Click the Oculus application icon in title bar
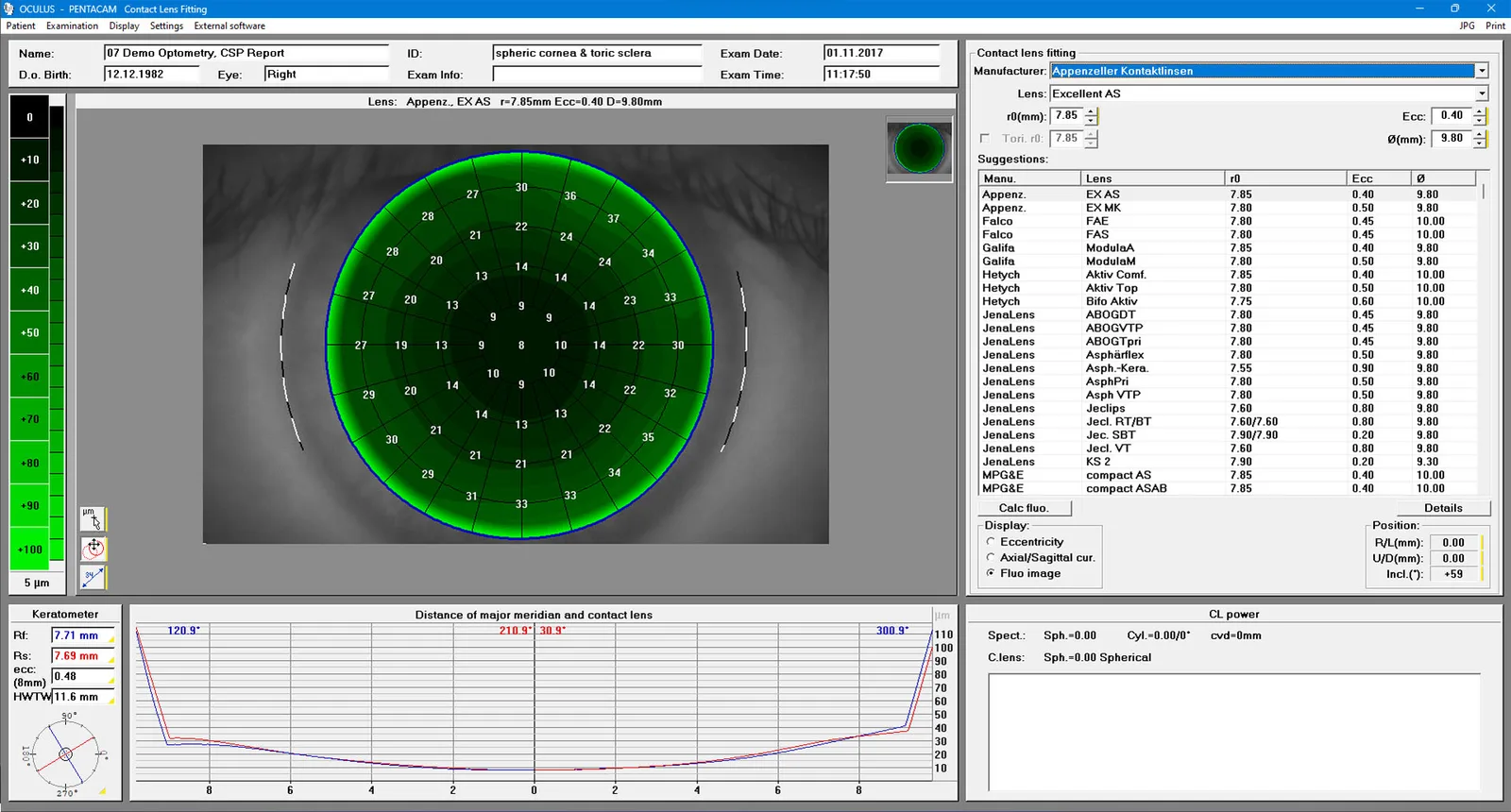Image resolution: width=1511 pixels, height=812 pixels. click(x=8, y=8)
